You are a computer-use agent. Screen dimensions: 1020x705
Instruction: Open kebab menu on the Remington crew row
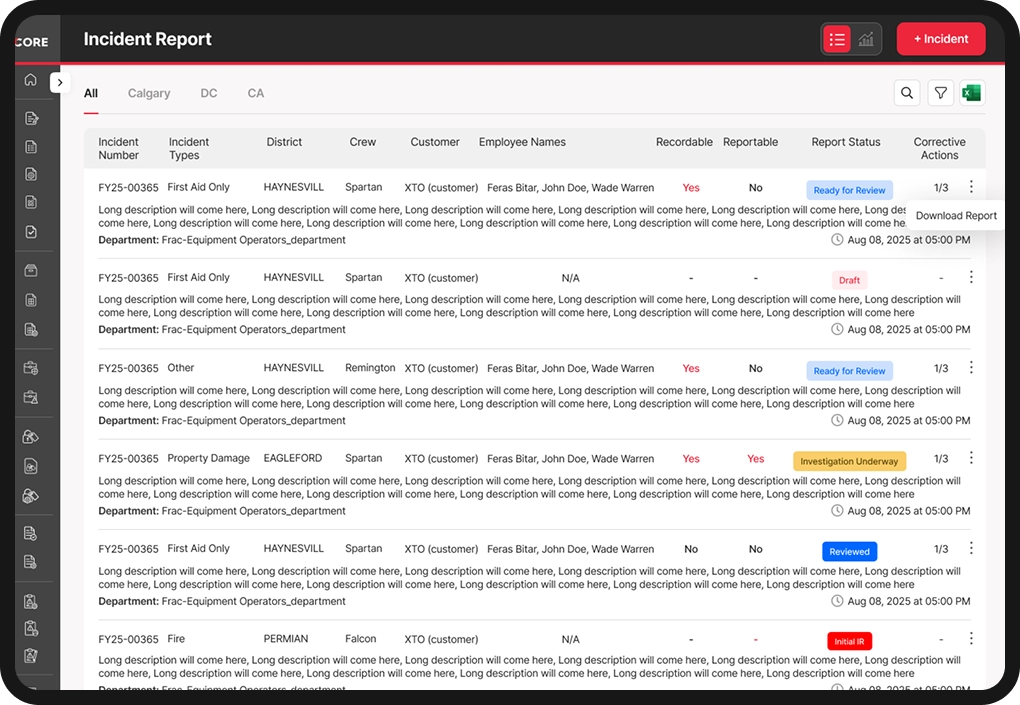point(971,367)
